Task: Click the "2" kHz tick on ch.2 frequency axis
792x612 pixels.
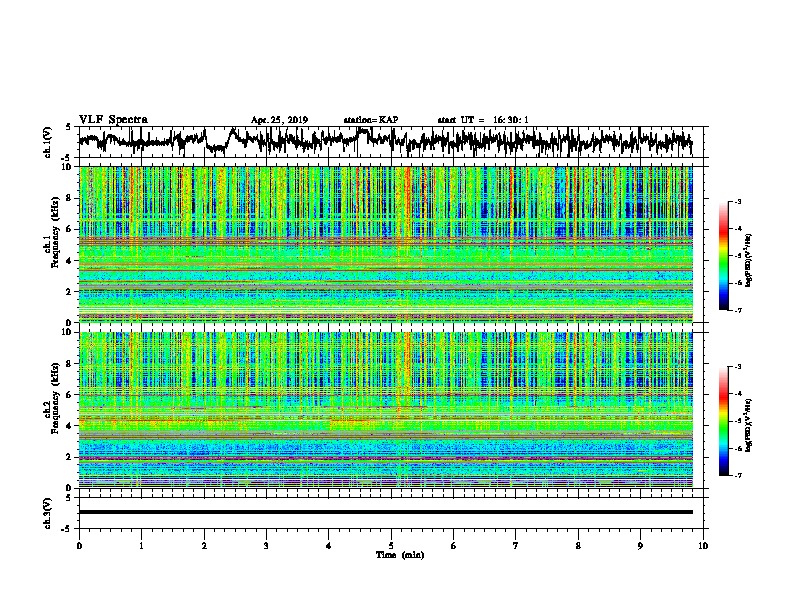Action: point(70,457)
